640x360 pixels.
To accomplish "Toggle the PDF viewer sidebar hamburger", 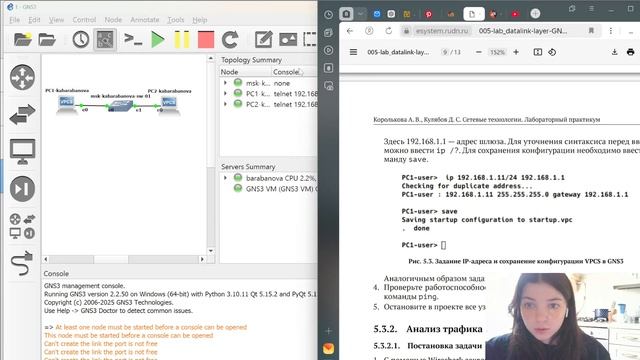I will coord(353,52).
